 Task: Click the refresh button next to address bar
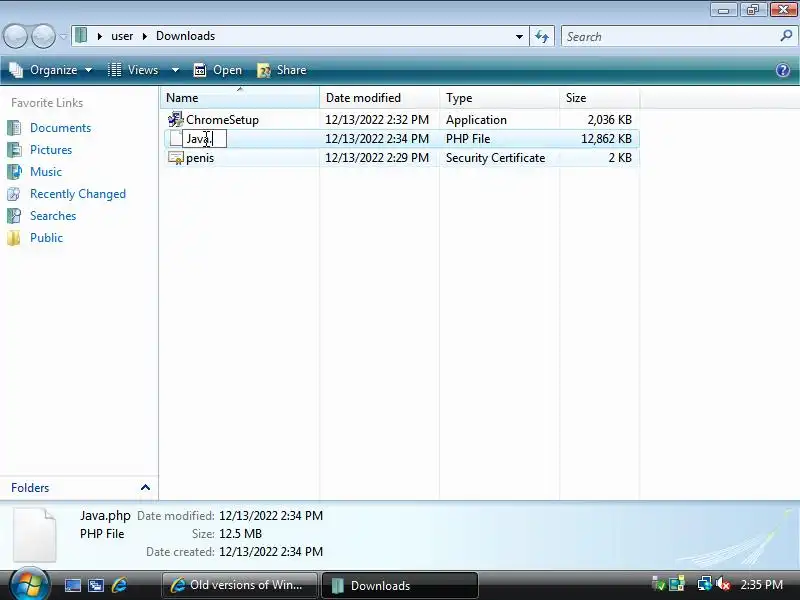pyautogui.click(x=542, y=36)
